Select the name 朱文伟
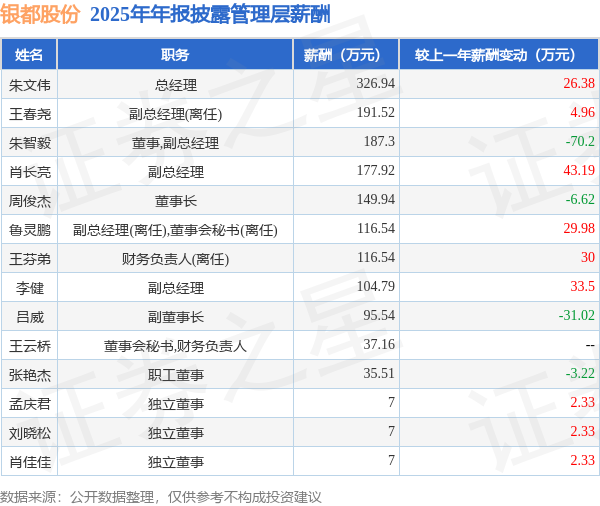This screenshot has height=506, width=600. pos(30,85)
